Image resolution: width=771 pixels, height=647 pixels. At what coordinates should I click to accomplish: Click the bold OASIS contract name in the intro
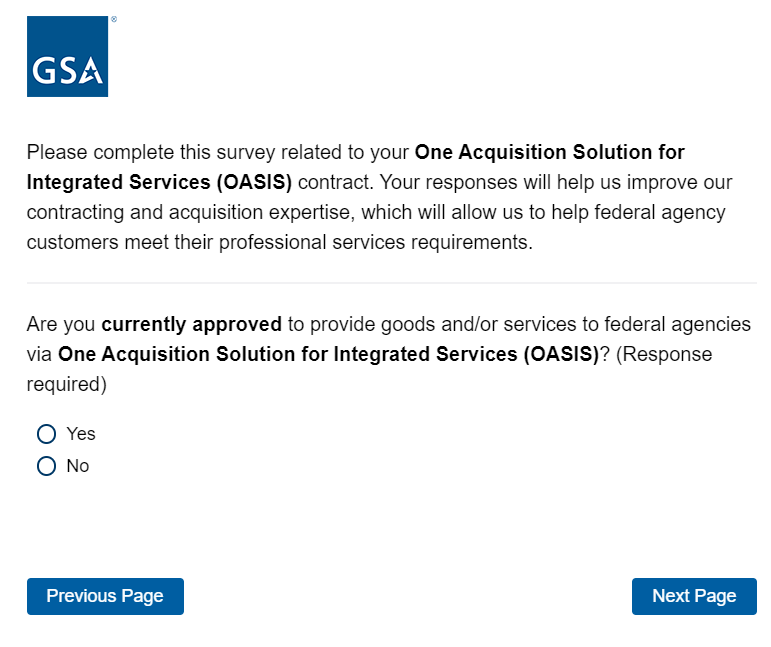point(550,153)
